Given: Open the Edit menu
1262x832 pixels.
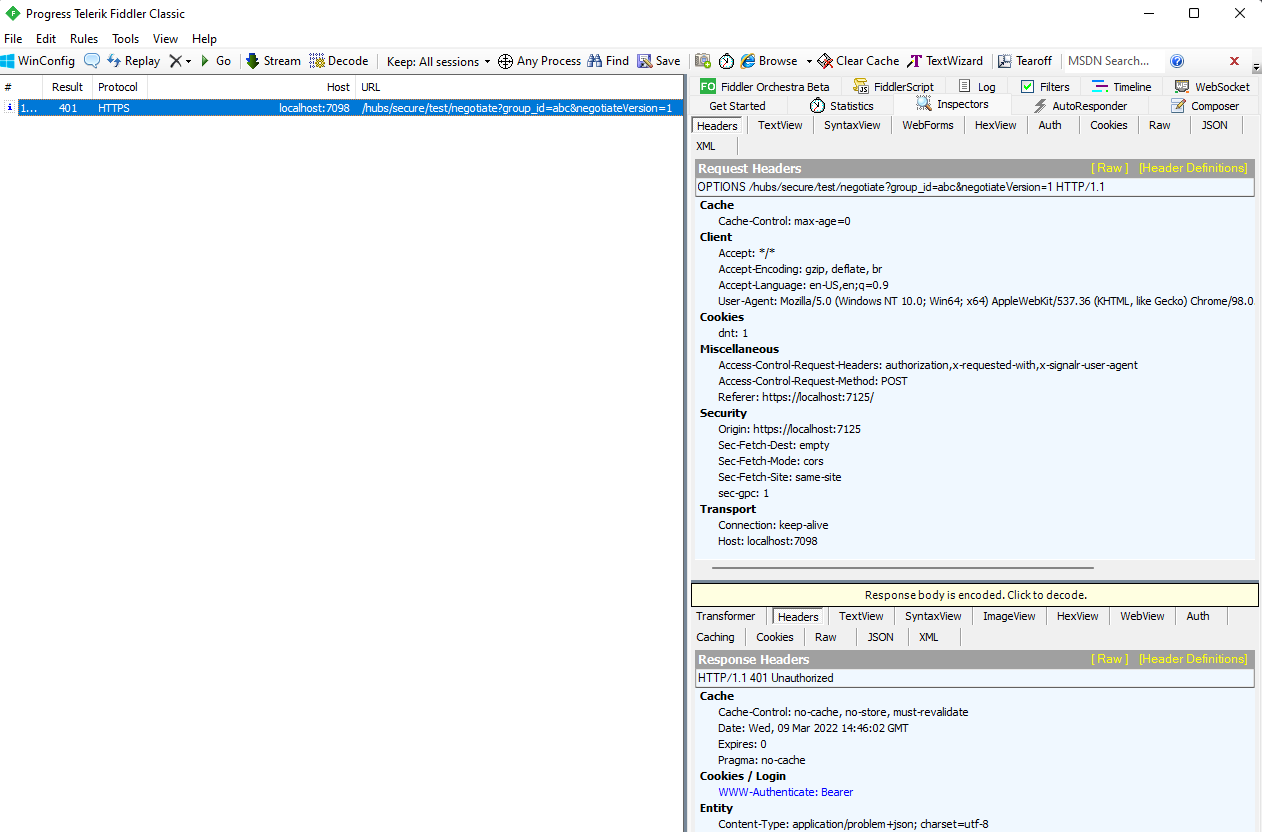Looking at the screenshot, I should coord(46,39).
